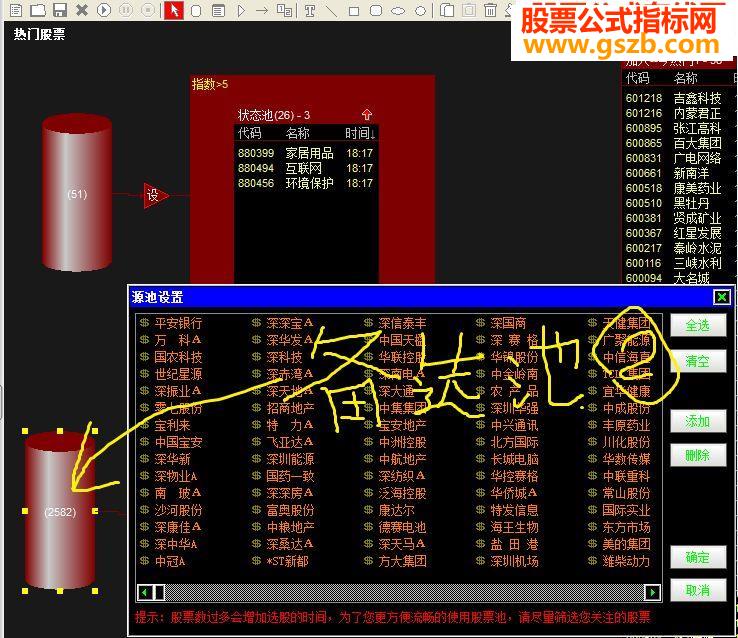738x638 pixels.
Task: Click the 清空 button
Action: pos(698,361)
